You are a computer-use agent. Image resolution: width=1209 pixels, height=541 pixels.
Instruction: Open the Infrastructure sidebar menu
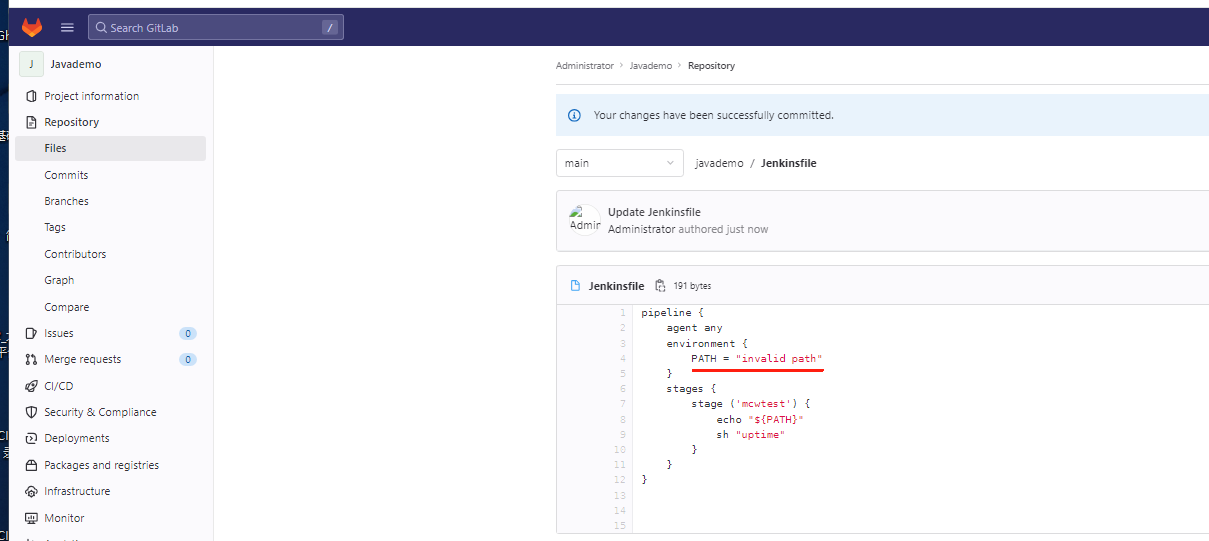(77, 491)
